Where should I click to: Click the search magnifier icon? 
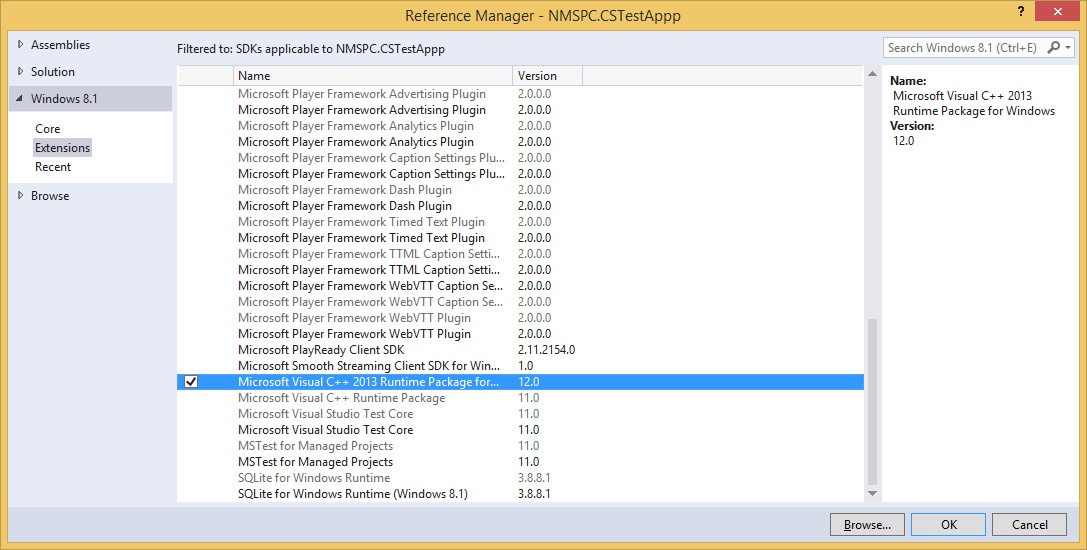[x=1053, y=48]
